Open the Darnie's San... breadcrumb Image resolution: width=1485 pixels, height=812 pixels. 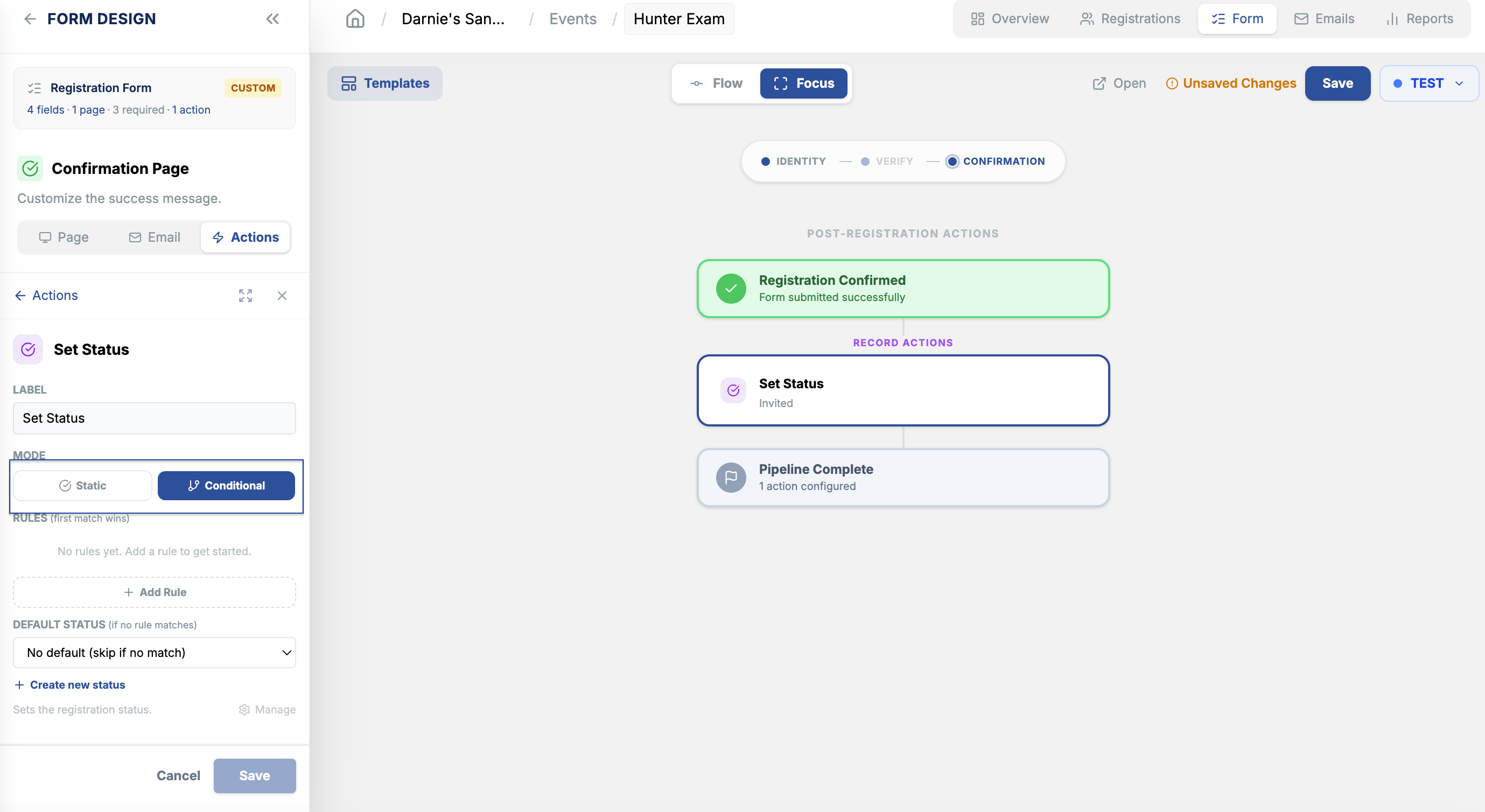click(x=452, y=19)
